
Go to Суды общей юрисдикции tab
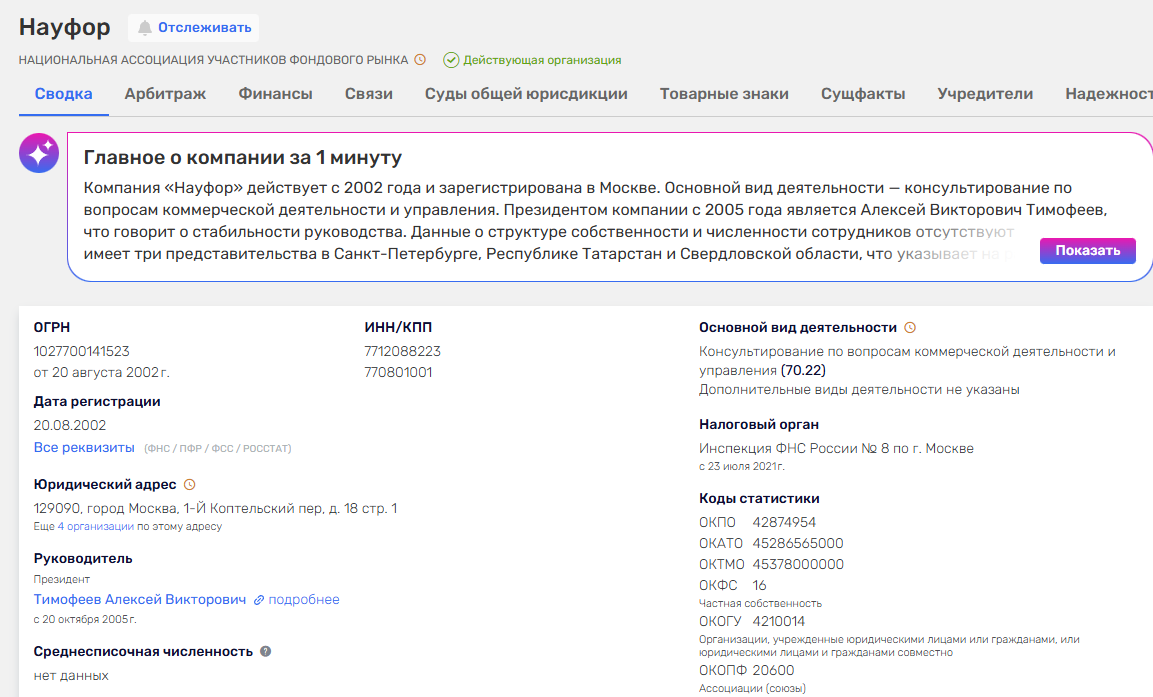(x=526, y=94)
